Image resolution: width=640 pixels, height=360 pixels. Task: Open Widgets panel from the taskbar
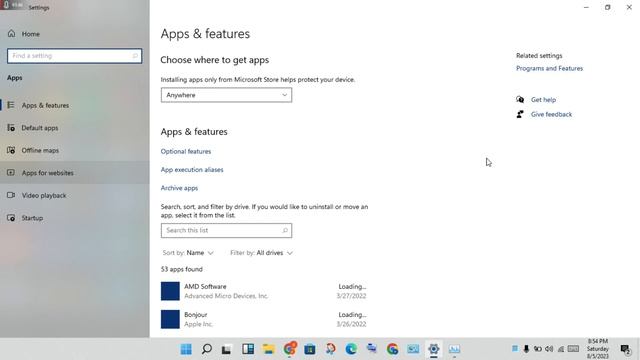point(248,349)
